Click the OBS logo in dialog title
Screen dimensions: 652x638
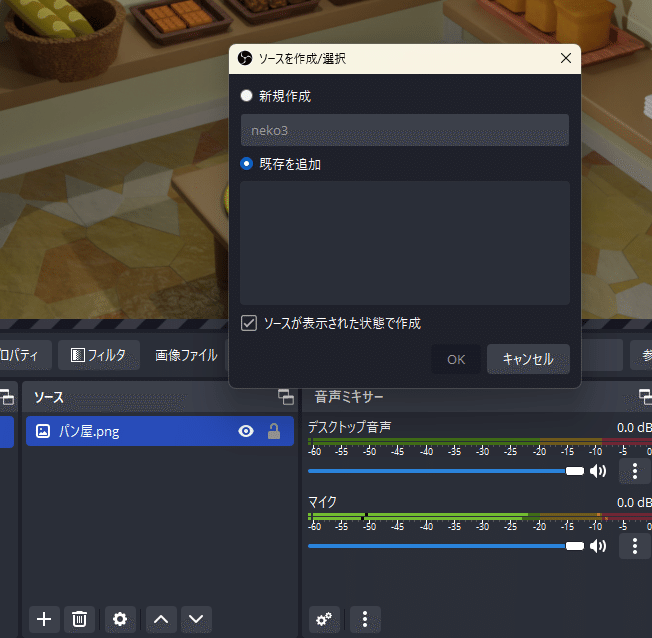tap(245, 58)
